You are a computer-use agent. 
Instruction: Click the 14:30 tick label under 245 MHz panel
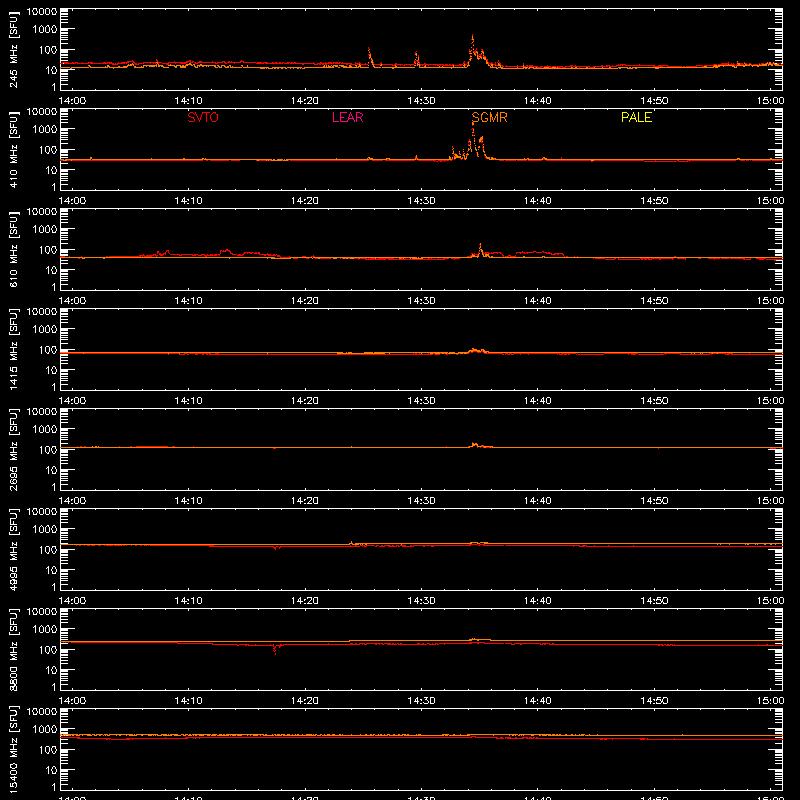[x=421, y=101]
